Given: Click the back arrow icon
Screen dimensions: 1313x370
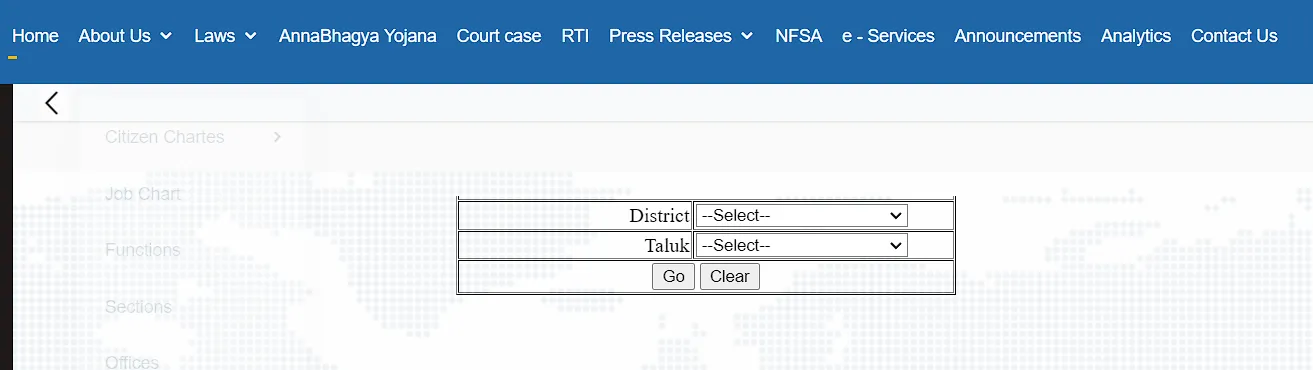Looking at the screenshot, I should (52, 102).
